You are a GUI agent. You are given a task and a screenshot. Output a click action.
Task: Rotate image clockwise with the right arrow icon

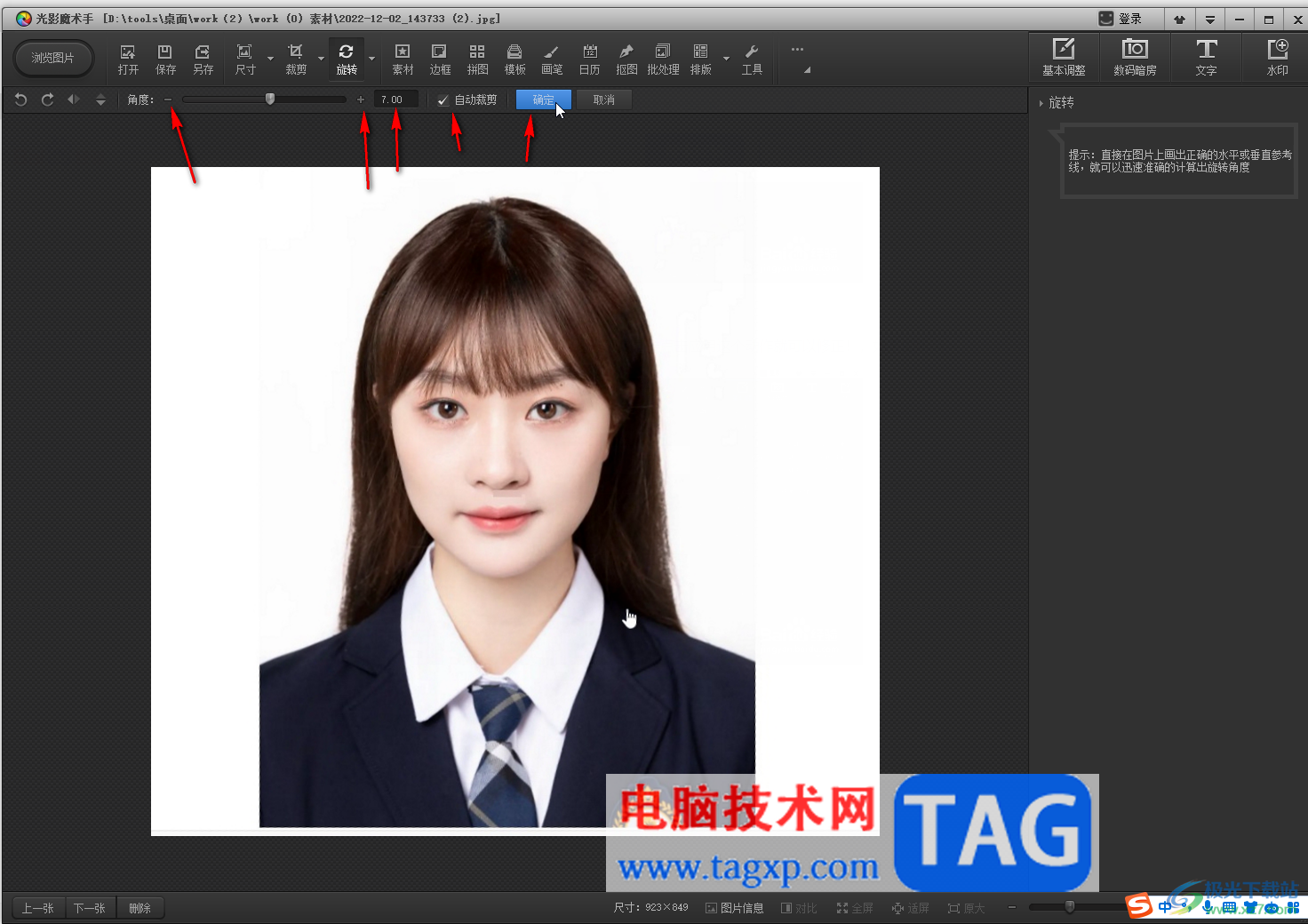48,100
